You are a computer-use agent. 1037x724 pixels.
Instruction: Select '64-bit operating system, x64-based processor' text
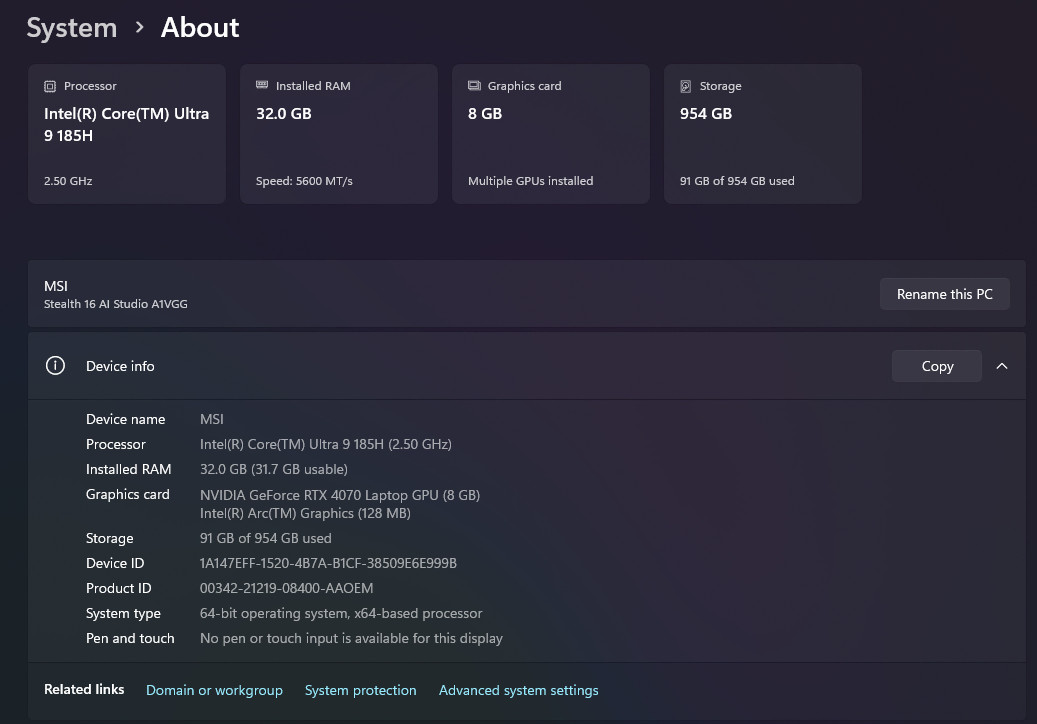341,614
